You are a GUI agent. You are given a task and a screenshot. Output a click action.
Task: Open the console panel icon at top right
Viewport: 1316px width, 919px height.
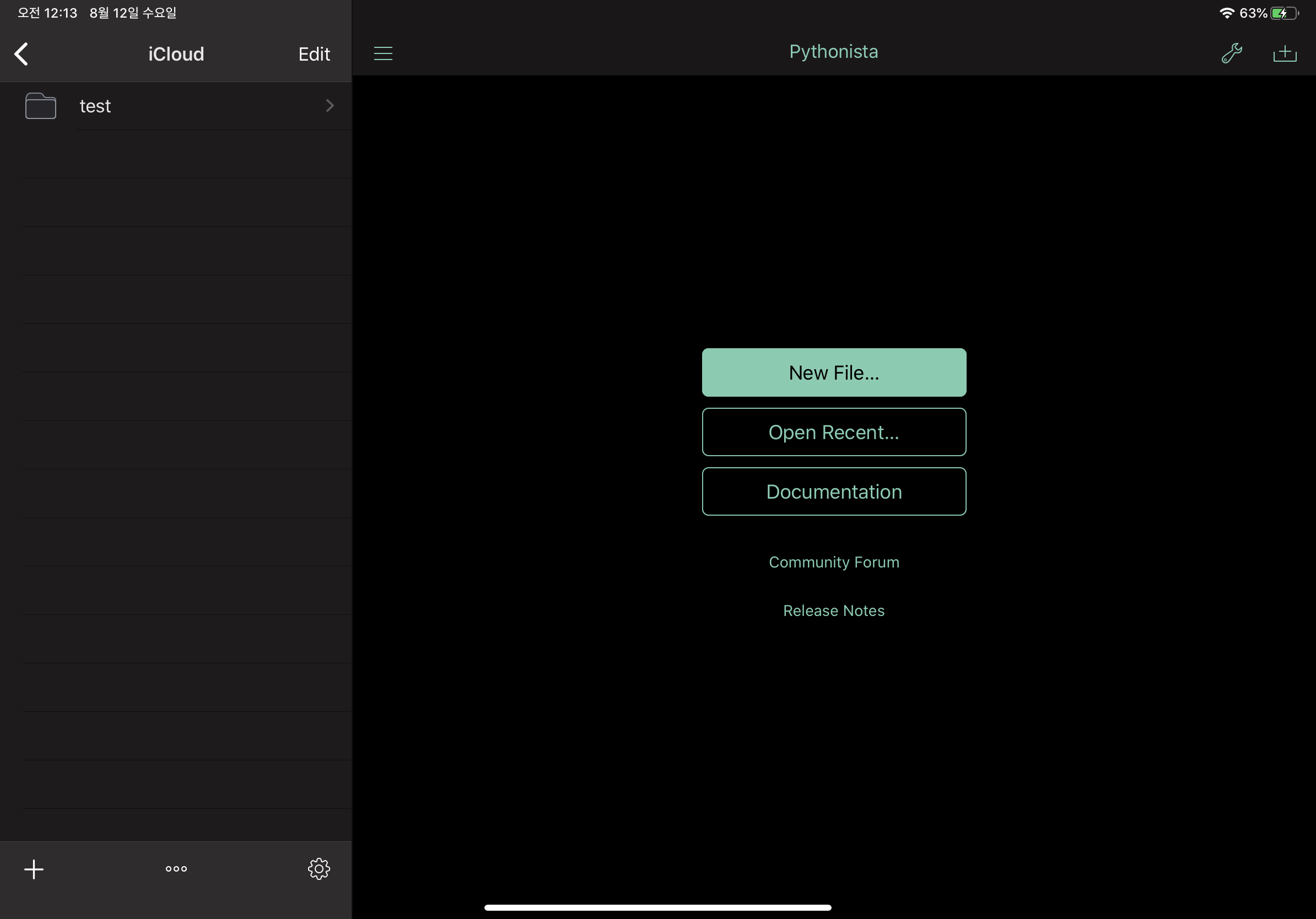(x=1285, y=53)
